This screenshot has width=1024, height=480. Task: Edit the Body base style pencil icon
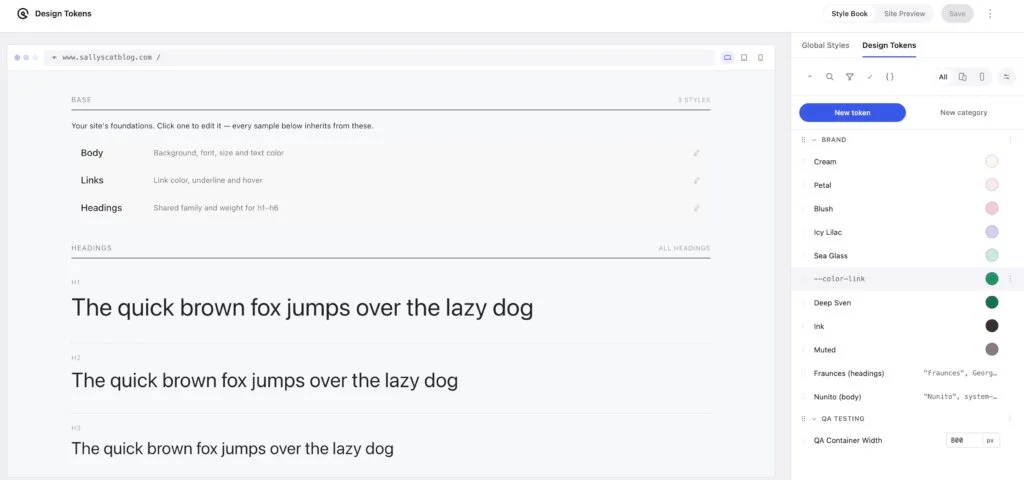coord(696,153)
